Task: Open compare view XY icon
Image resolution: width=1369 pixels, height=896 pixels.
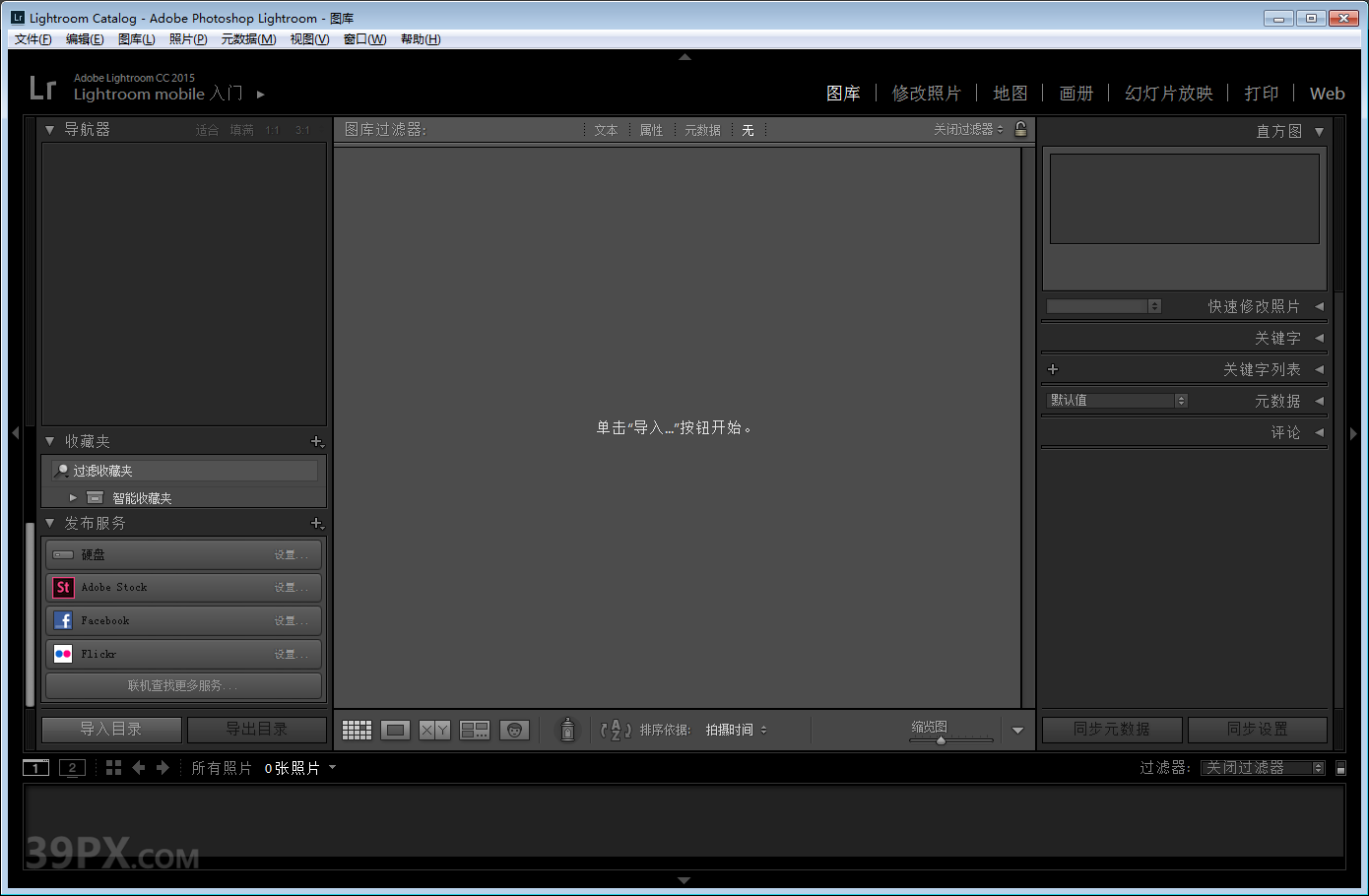Action: 434,730
